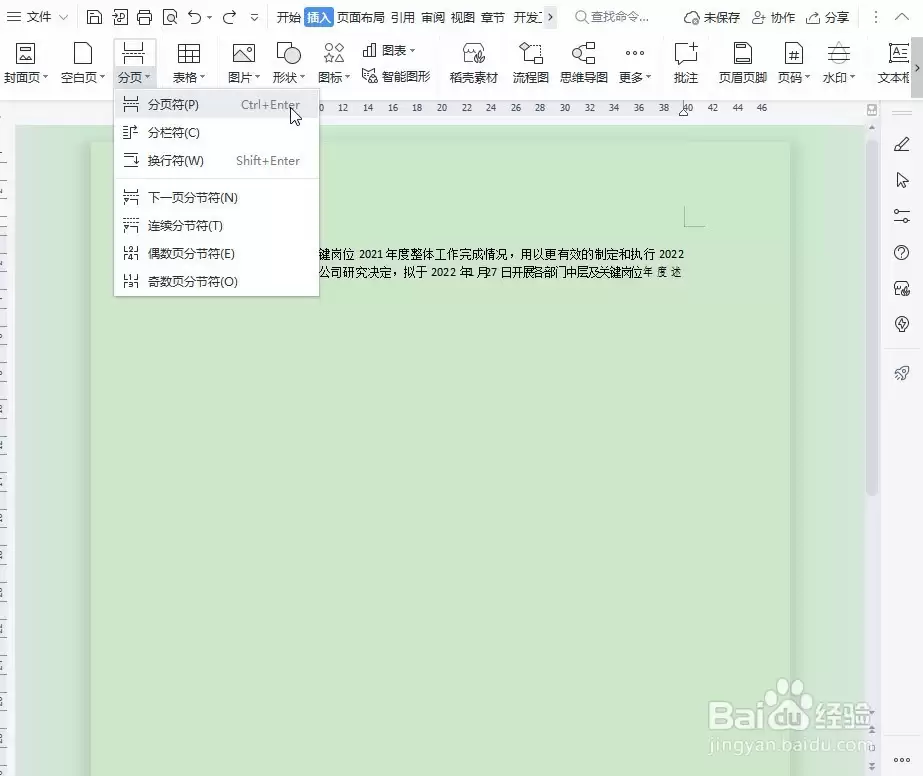Click the Picture (图片) icon
The image size is (923, 776).
243,54
